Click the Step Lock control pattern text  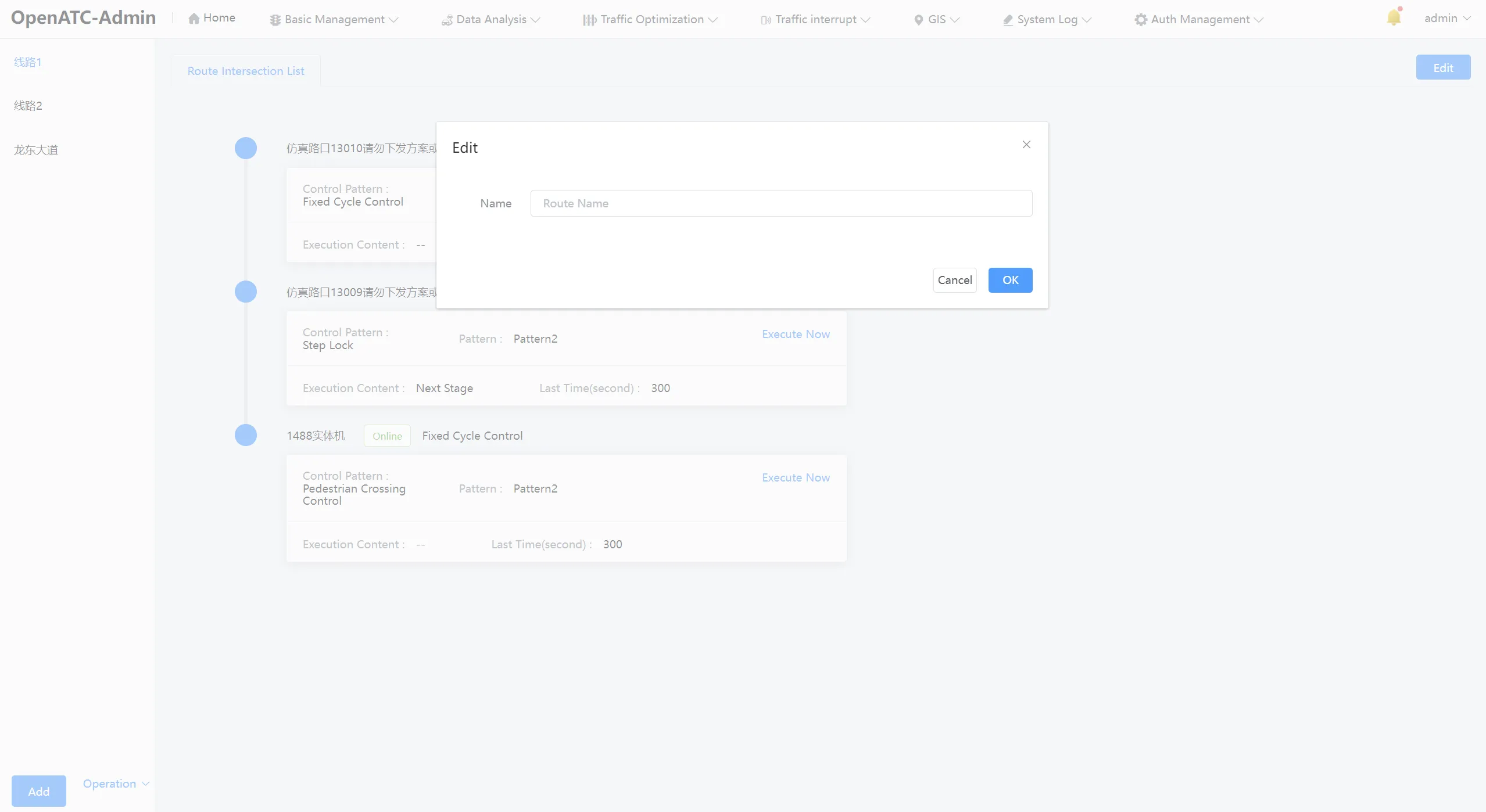(x=328, y=345)
